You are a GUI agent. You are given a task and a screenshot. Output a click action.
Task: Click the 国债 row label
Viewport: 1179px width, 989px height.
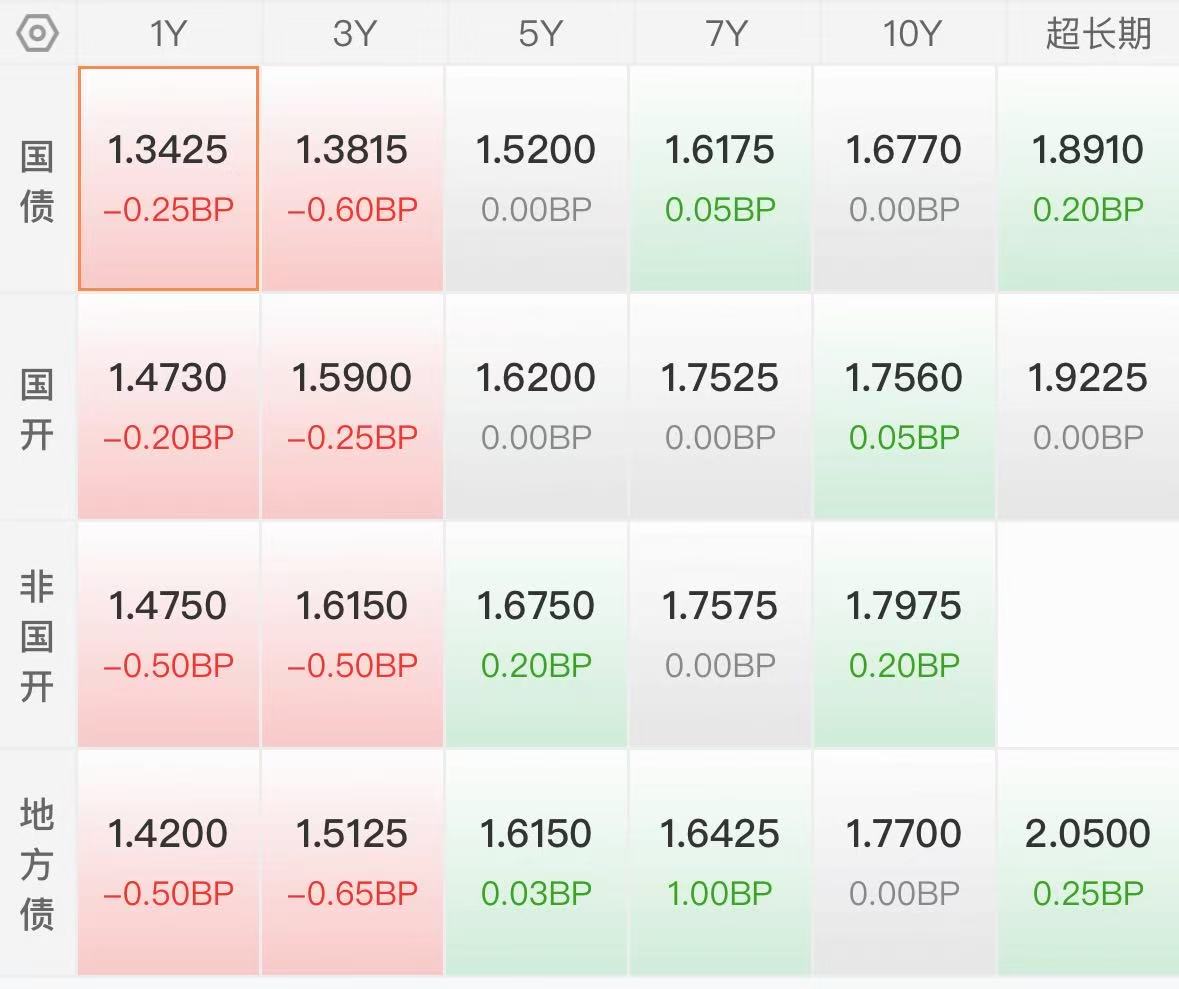(x=37, y=181)
